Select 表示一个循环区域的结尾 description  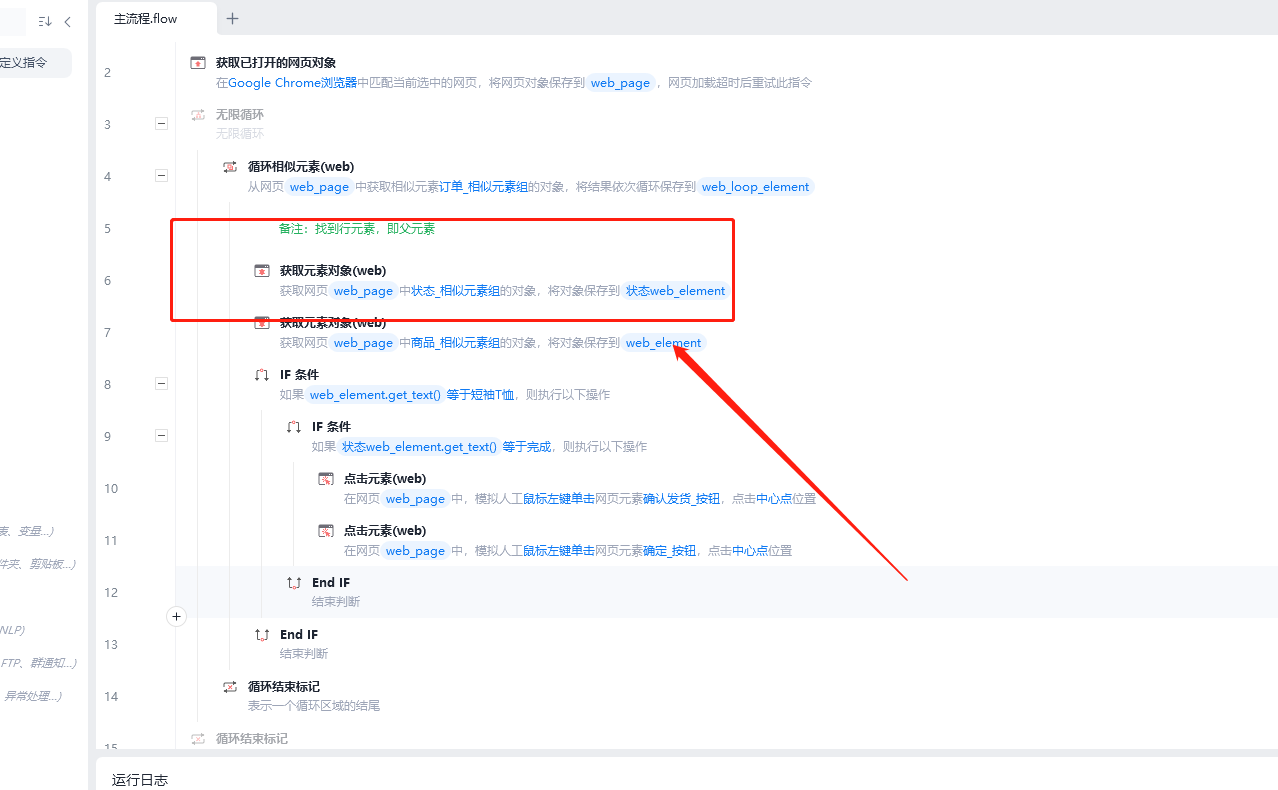point(314,706)
